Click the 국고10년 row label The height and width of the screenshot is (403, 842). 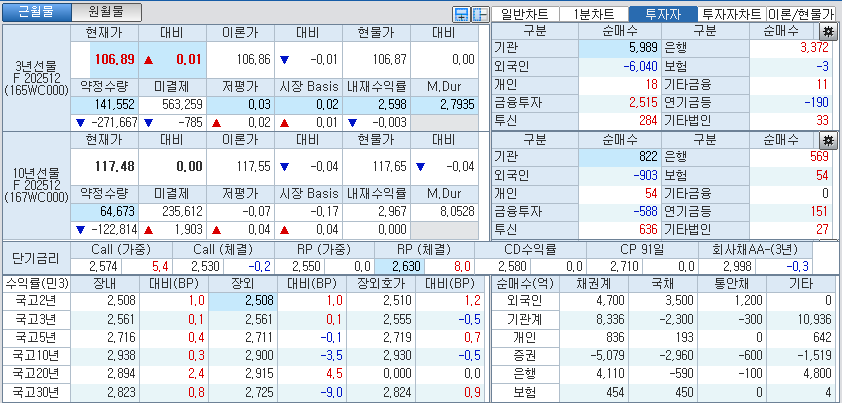(x=37, y=356)
